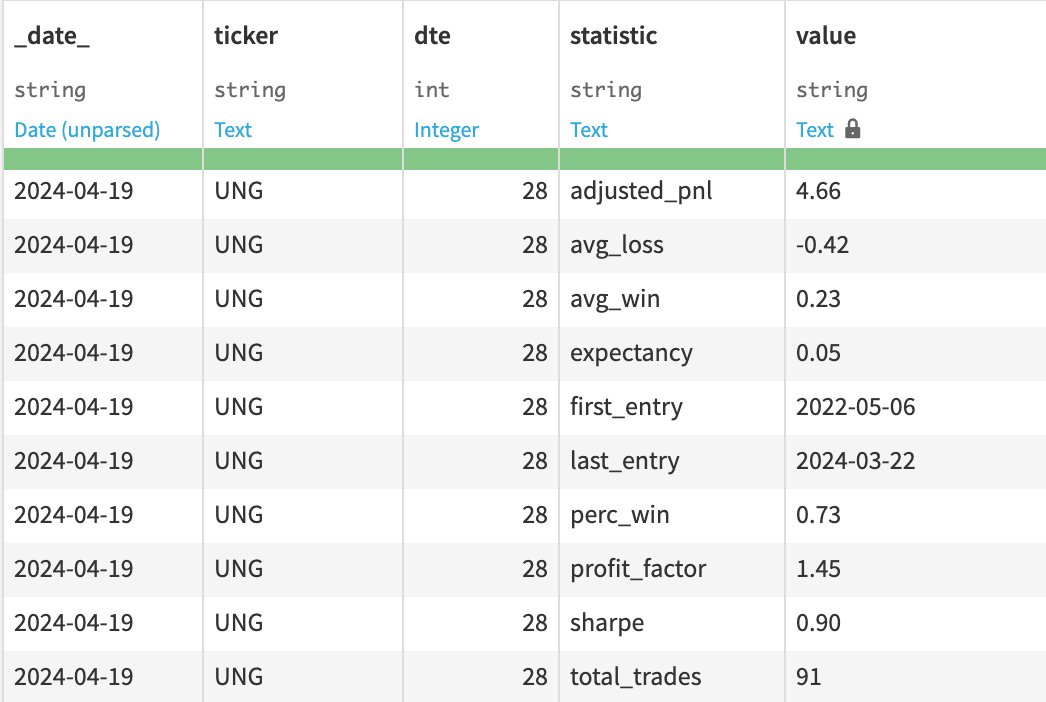Click the green validity bar under _date_
Screen dimensions: 1046x702
click(101, 158)
